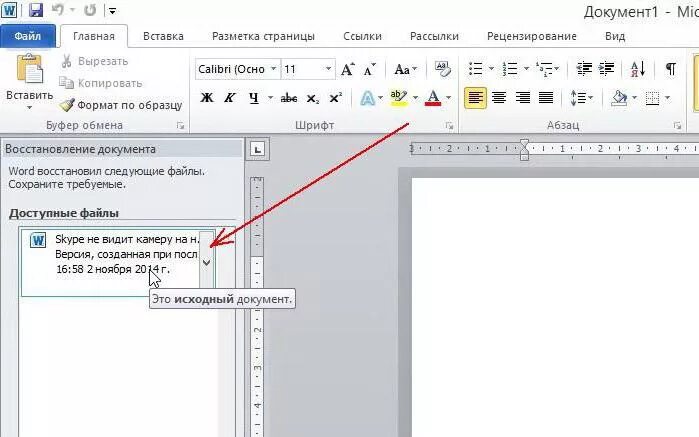The image size is (699, 437).
Task: Expand the font name dropdown arrow
Action: pos(274,69)
